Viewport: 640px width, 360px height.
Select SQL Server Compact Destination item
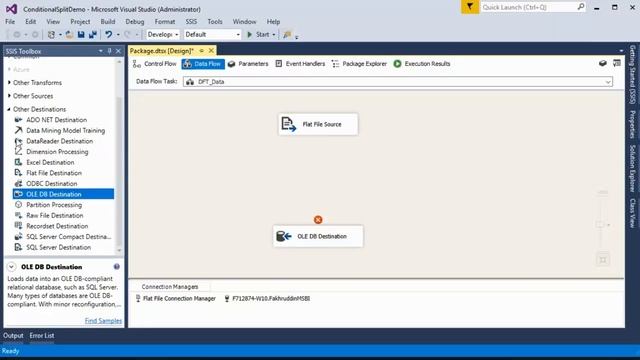click(69, 237)
